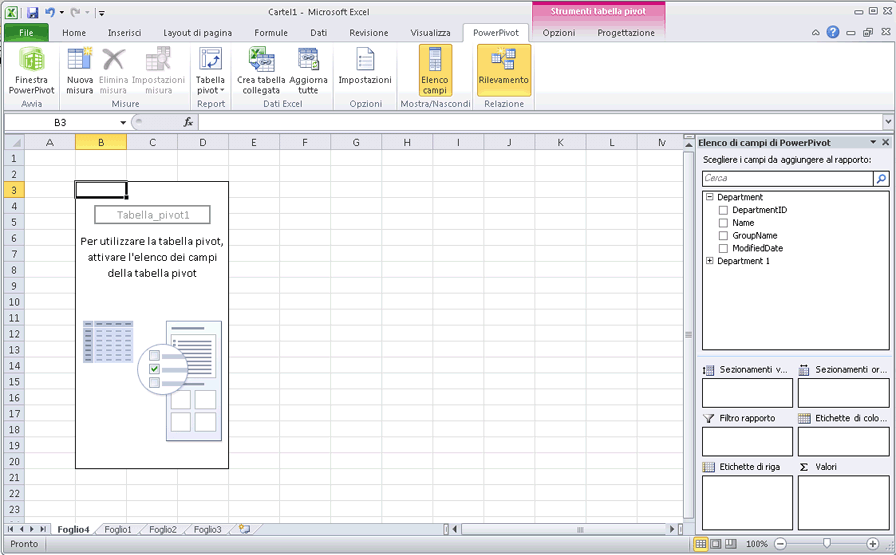Click the Cerca field search box

788,178
